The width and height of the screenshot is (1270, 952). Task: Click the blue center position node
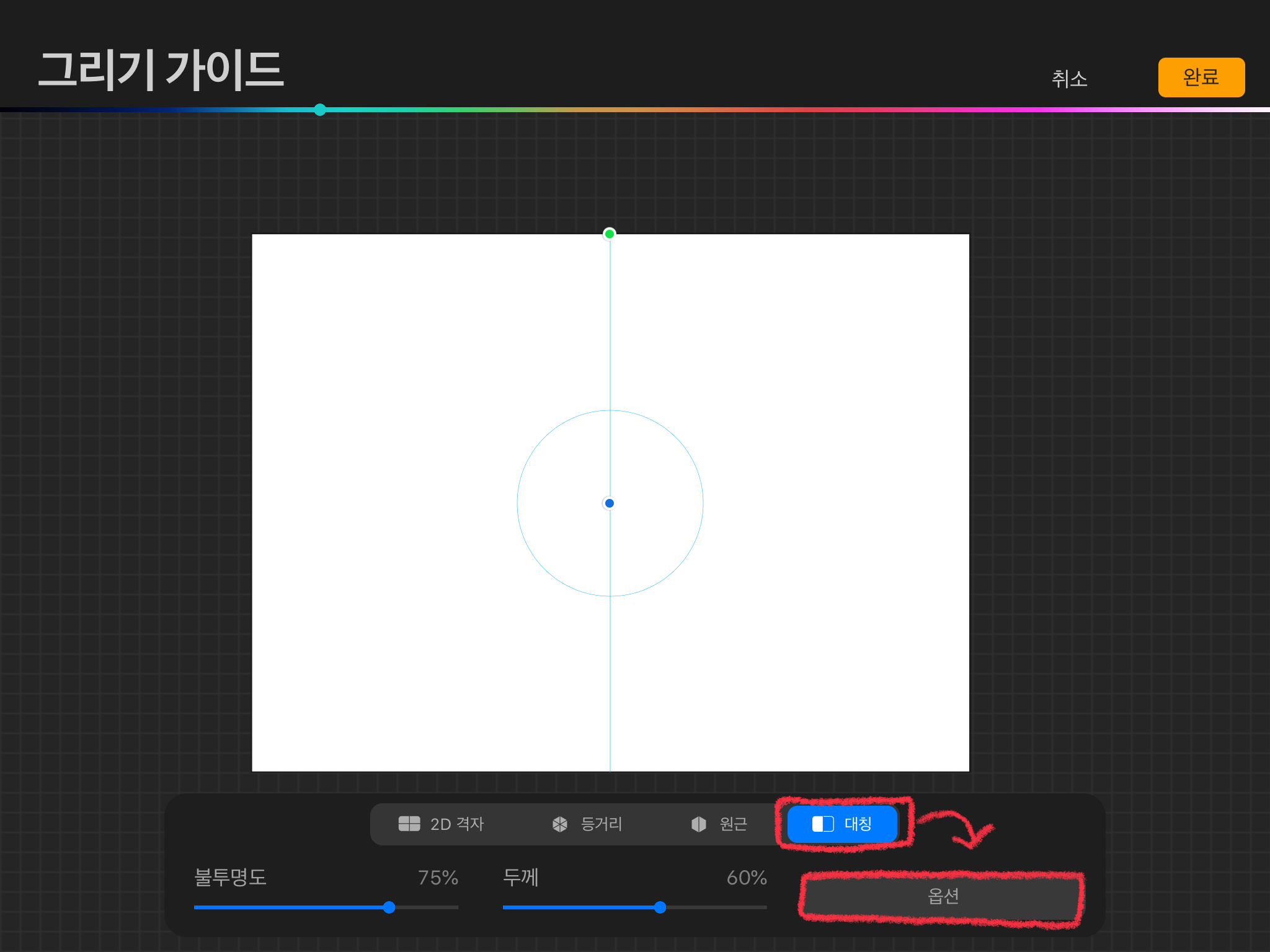pos(610,503)
